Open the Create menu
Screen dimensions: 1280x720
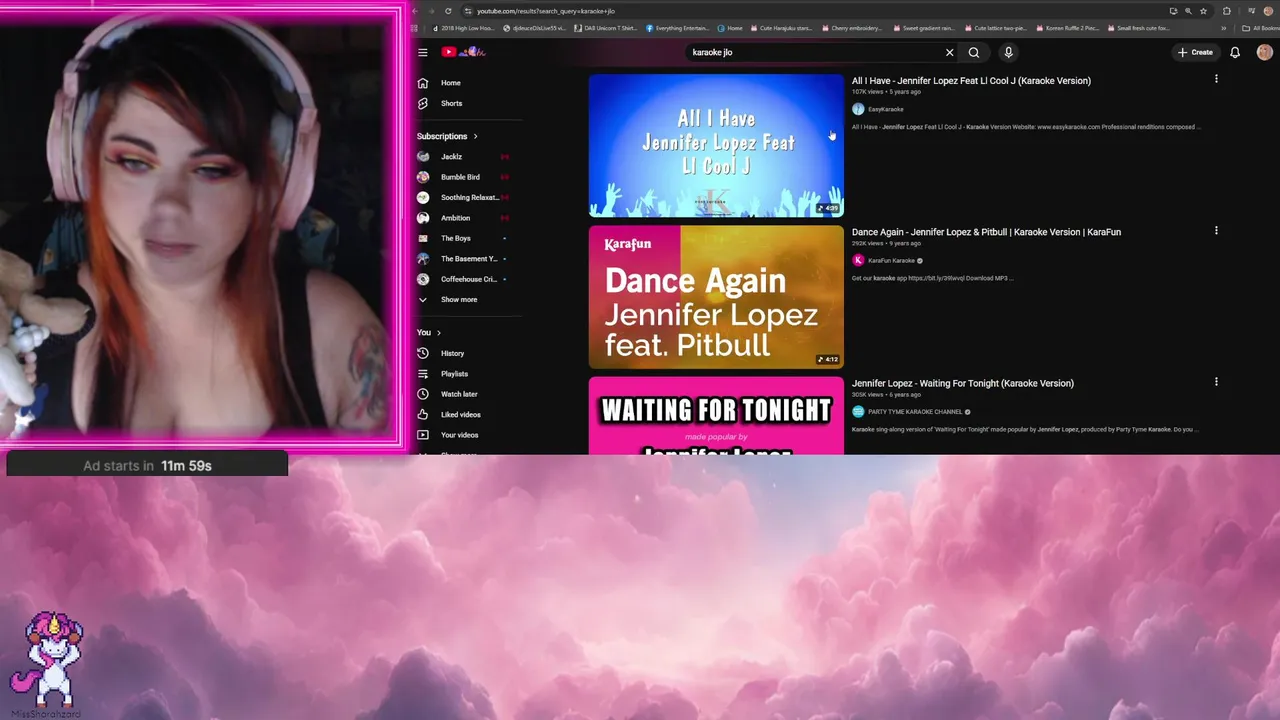1195,52
